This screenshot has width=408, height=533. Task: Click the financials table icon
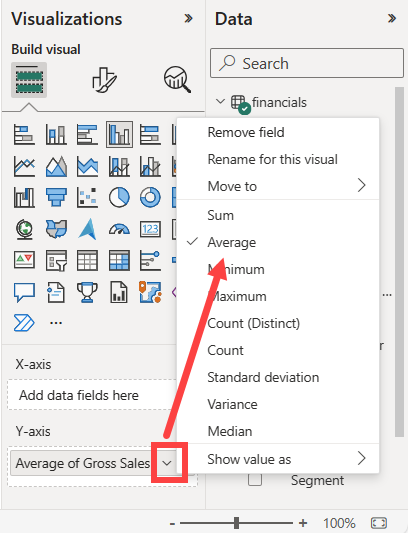tap(241, 104)
